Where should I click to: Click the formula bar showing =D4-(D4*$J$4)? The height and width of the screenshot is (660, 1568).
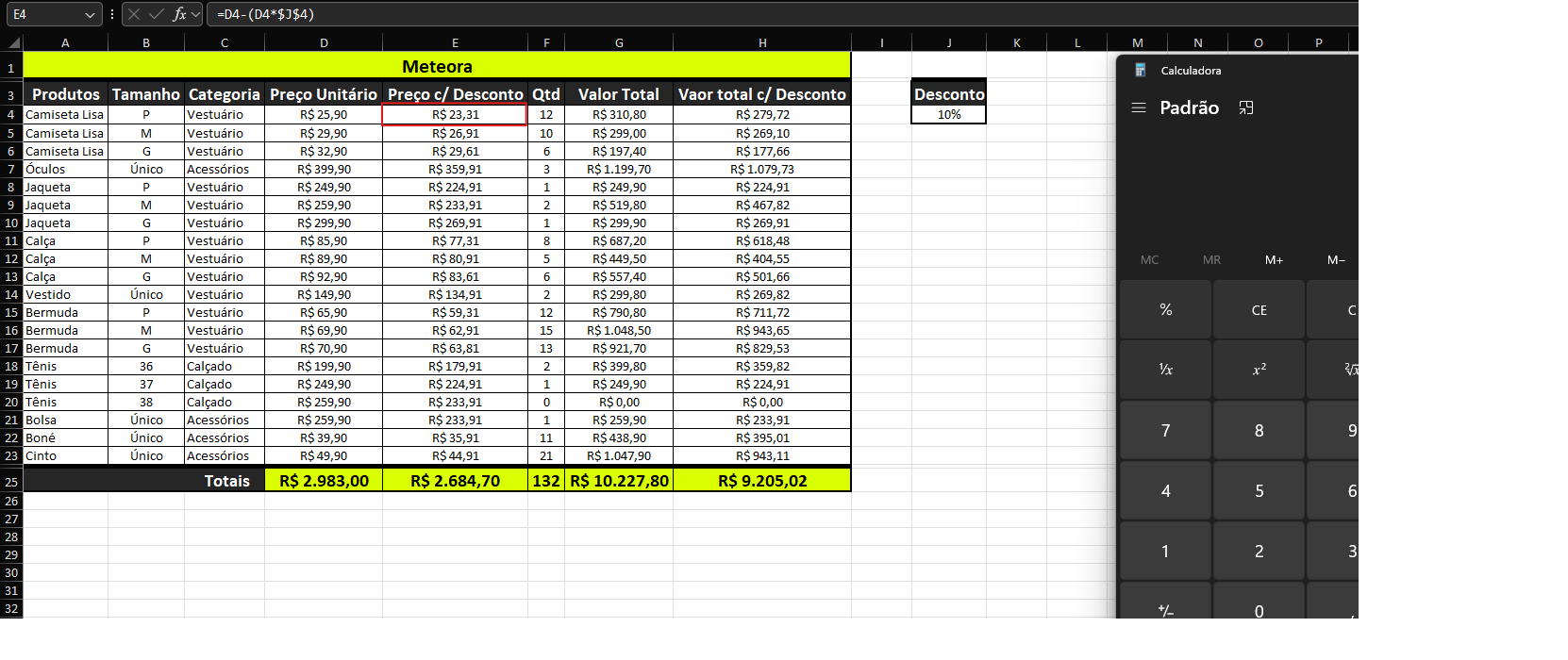click(783, 14)
